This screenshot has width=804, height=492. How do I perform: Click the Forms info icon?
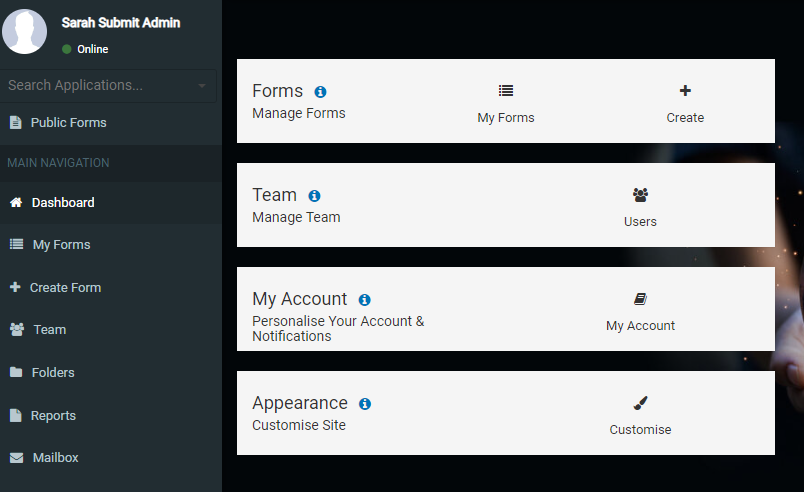click(320, 92)
